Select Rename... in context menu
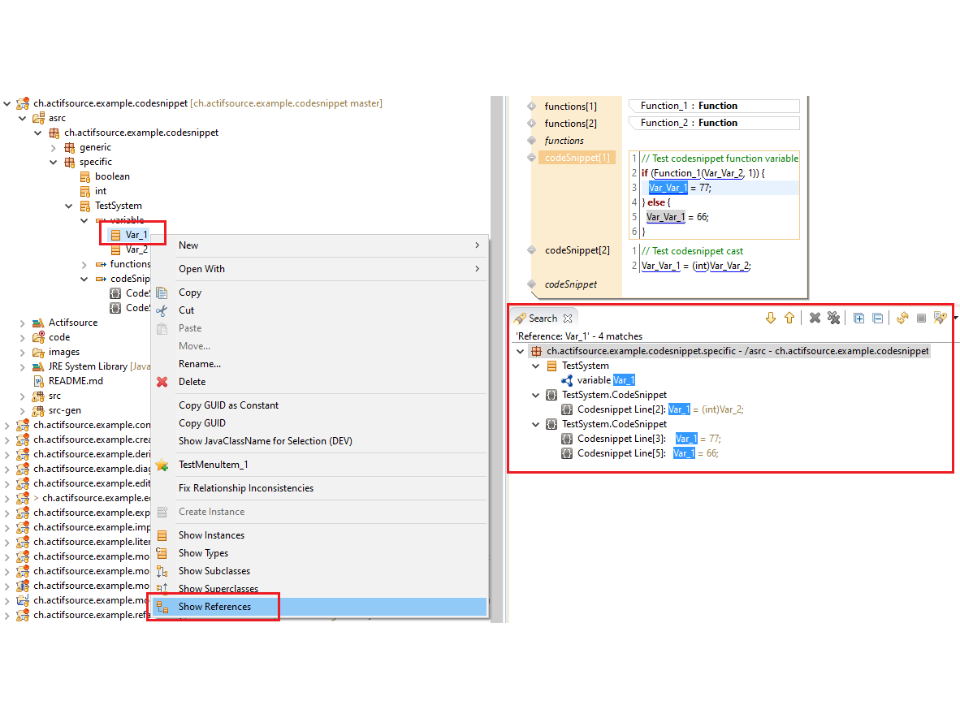The width and height of the screenshot is (960, 720). [x=199, y=364]
